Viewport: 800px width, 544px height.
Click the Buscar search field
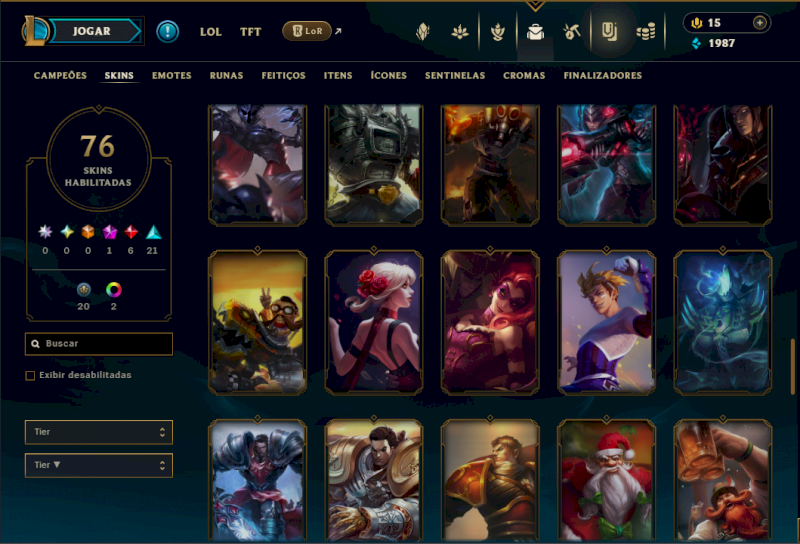coord(99,344)
